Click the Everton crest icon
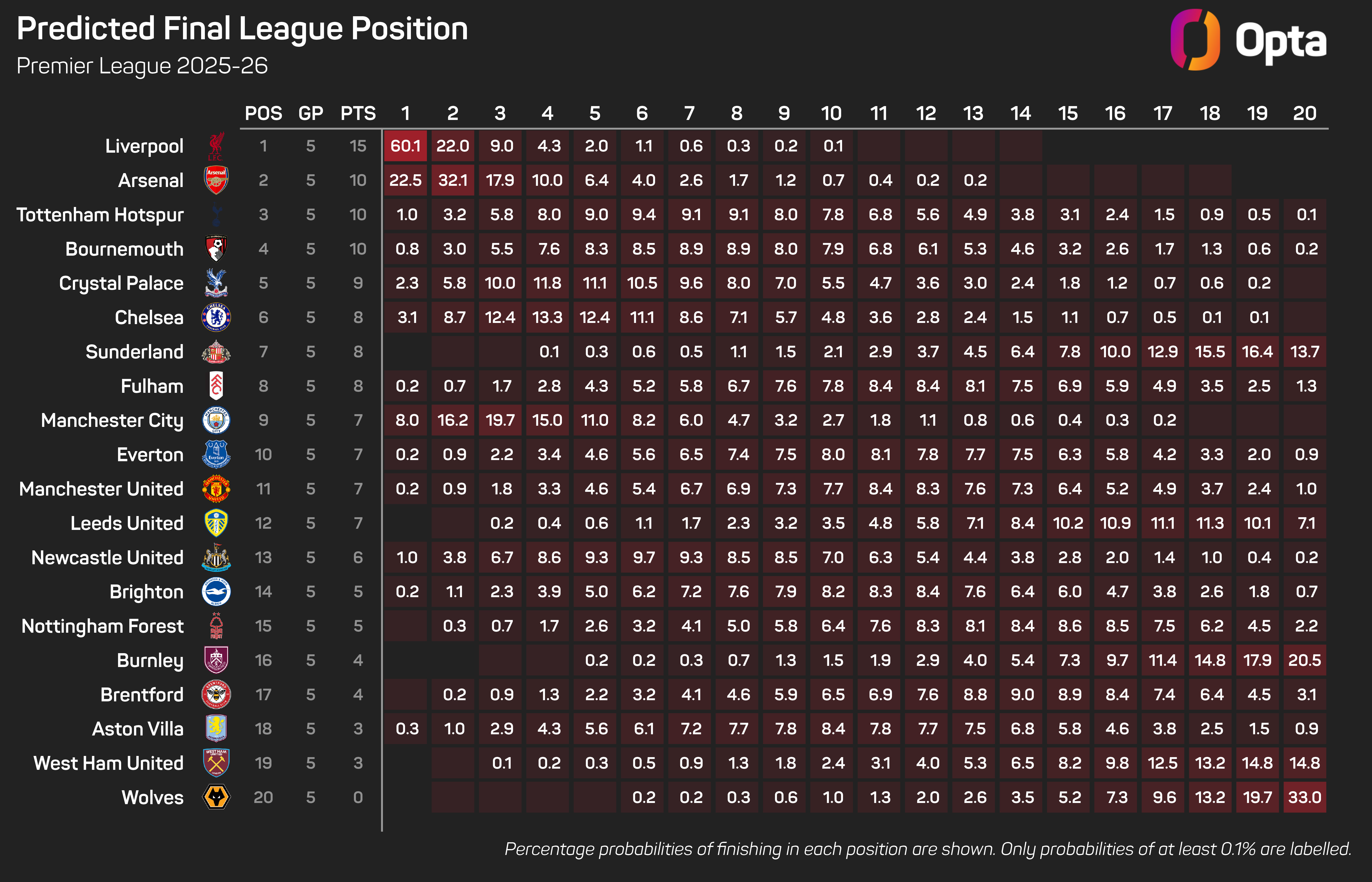Screen dimensions: 1372x882 tap(216, 455)
